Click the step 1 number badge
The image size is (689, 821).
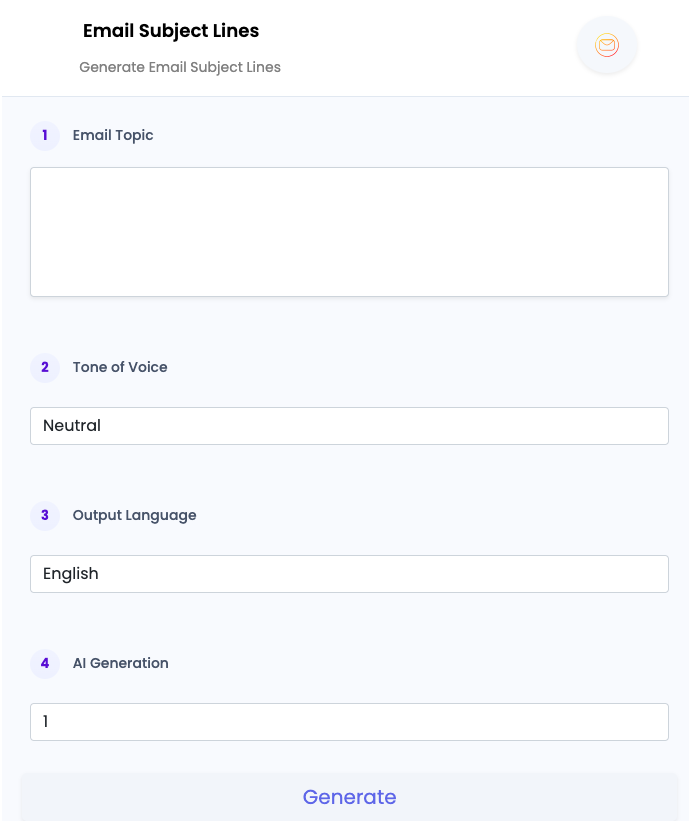(45, 136)
